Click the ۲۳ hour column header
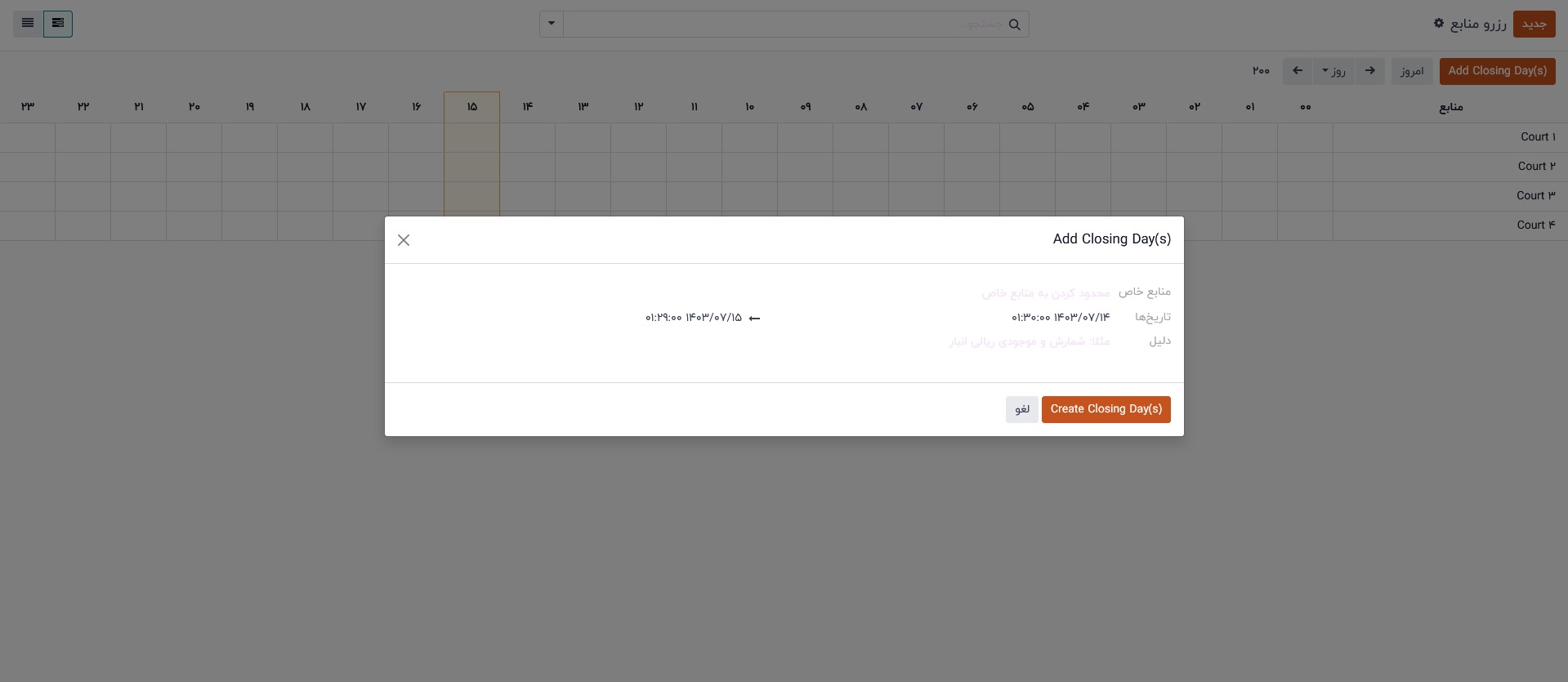Viewport: 1568px width, 682px height. (28, 107)
